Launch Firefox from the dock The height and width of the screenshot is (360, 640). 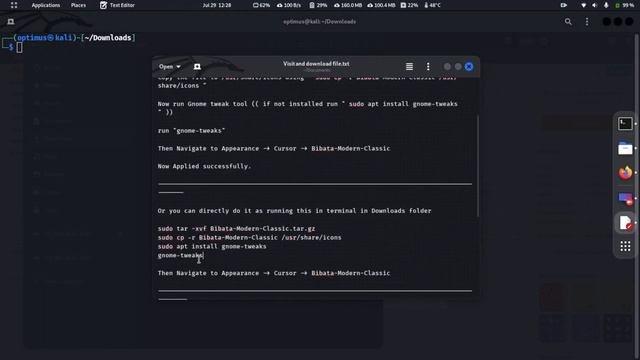(x=625, y=173)
